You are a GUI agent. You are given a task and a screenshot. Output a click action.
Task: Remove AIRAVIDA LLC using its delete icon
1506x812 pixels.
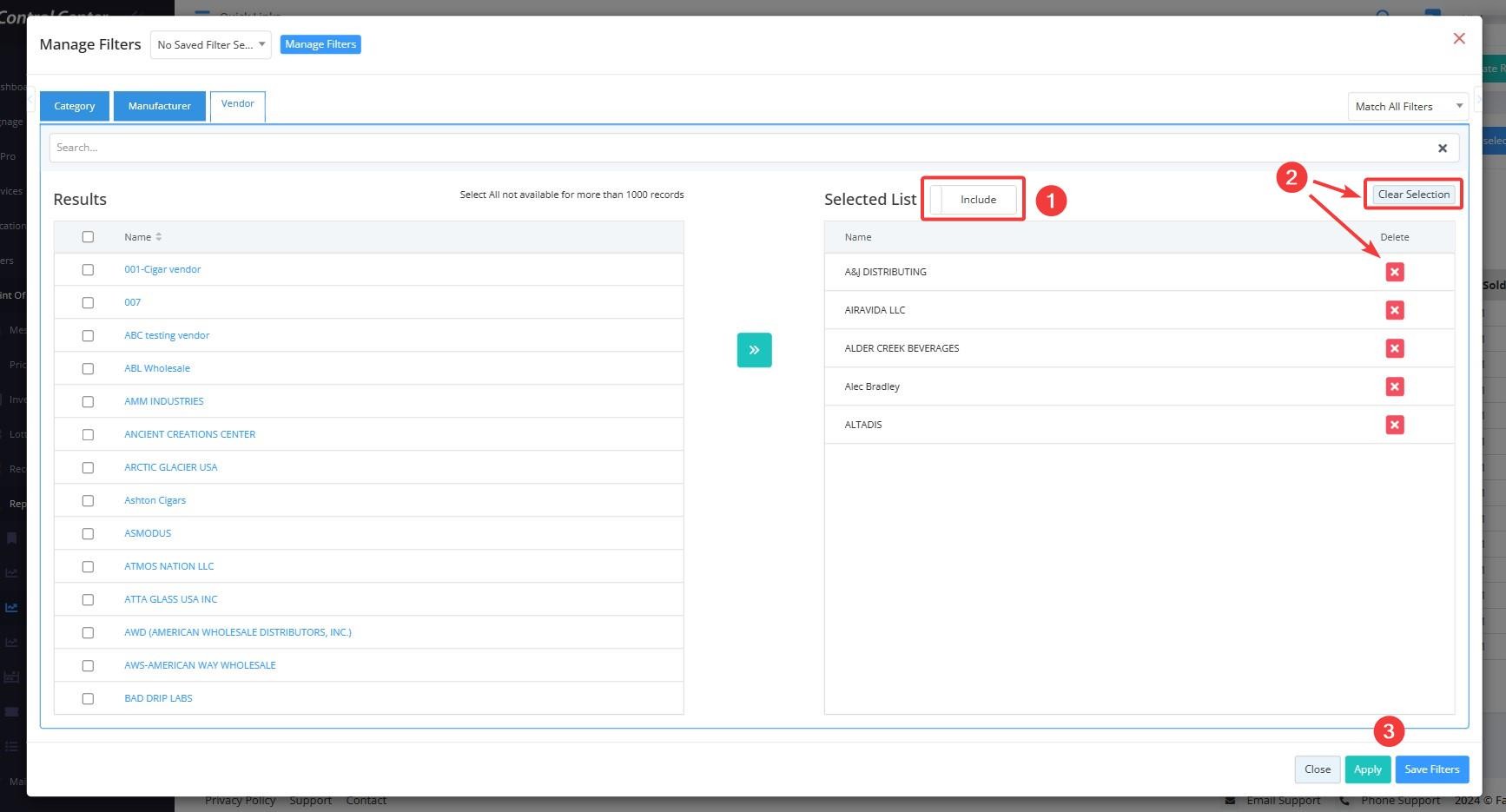pos(1394,310)
